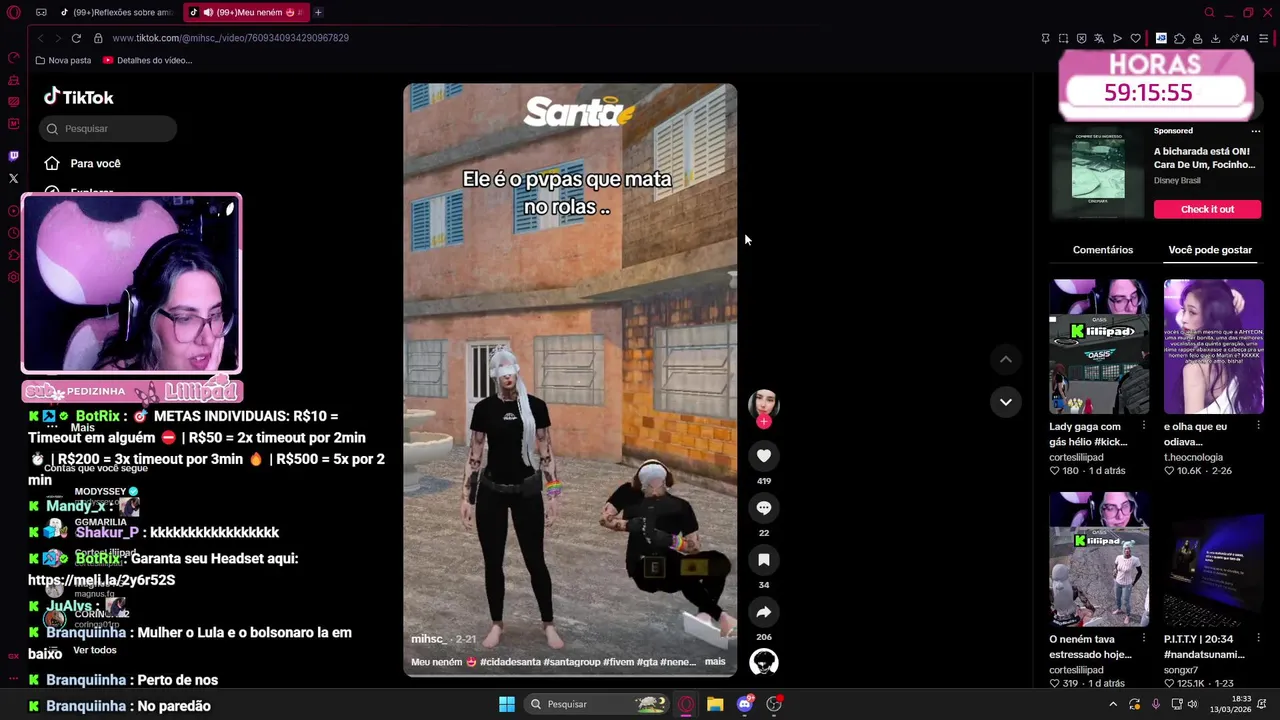Open the Twitch sidebar icon
1280x720 pixels.
click(x=13, y=156)
